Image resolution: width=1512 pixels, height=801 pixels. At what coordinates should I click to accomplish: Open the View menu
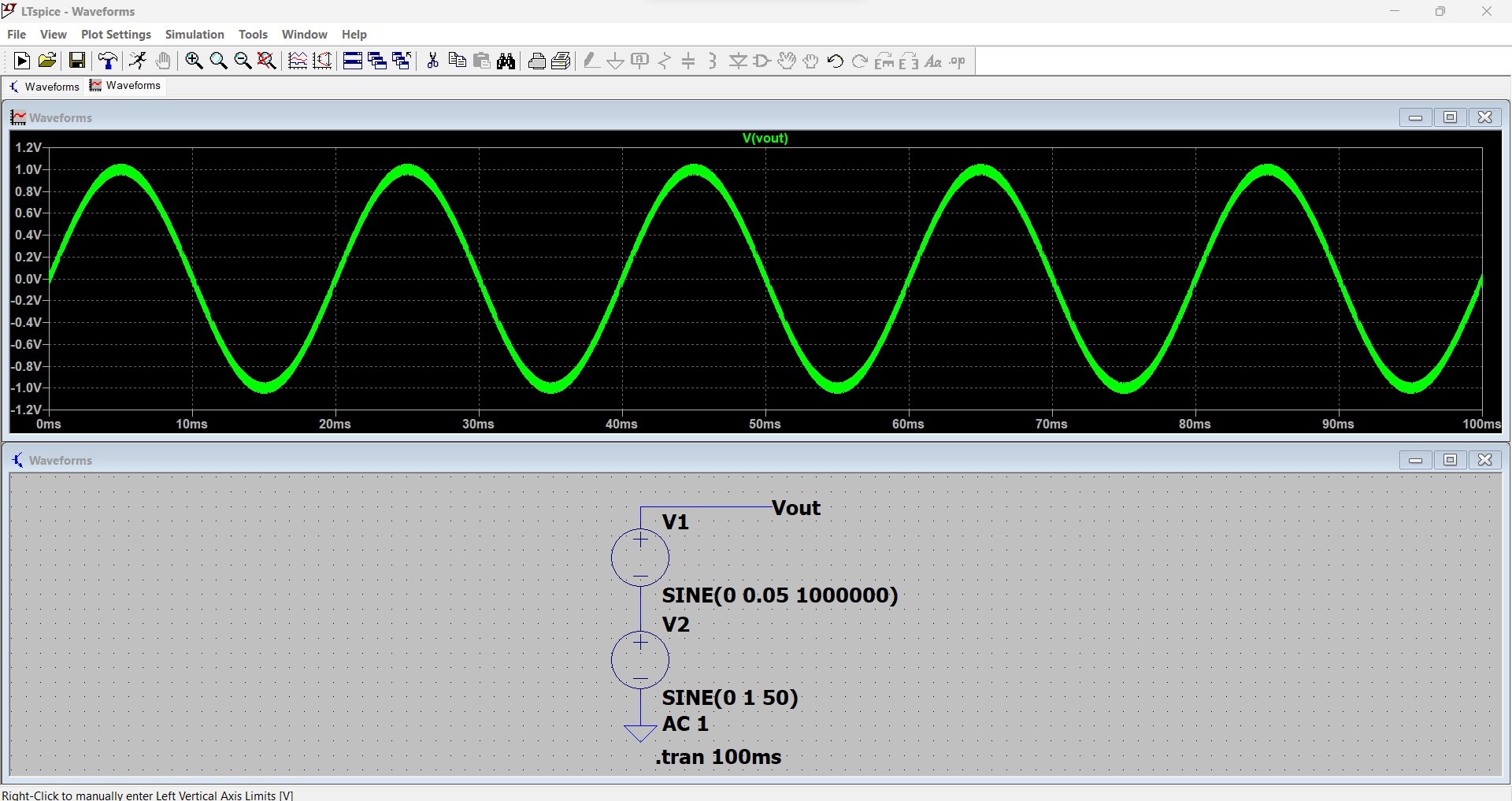point(54,35)
